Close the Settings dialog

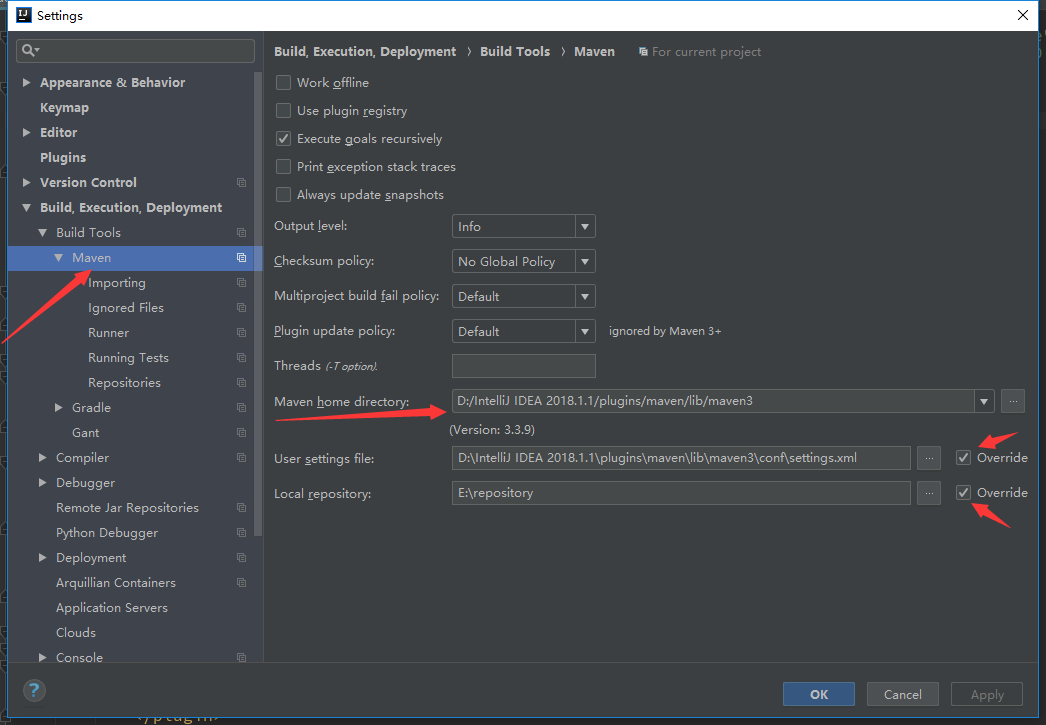coord(1023,15)
